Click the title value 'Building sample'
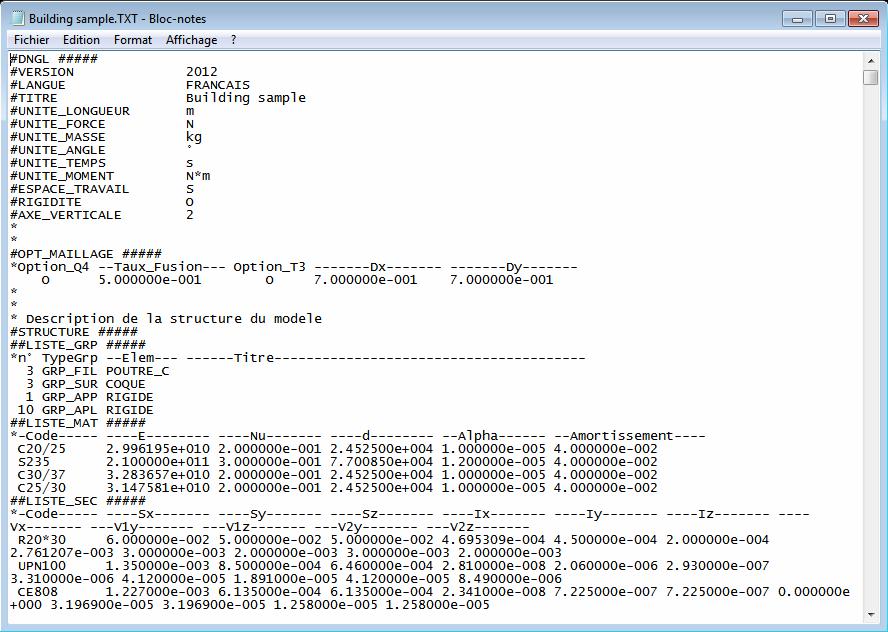Viewport: 888px width, 632px height. coord(246,98)
